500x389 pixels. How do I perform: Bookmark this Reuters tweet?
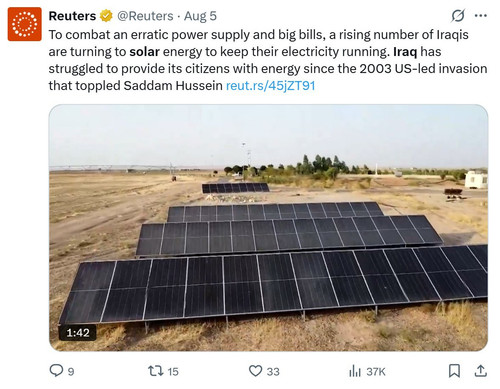point(454,371)
